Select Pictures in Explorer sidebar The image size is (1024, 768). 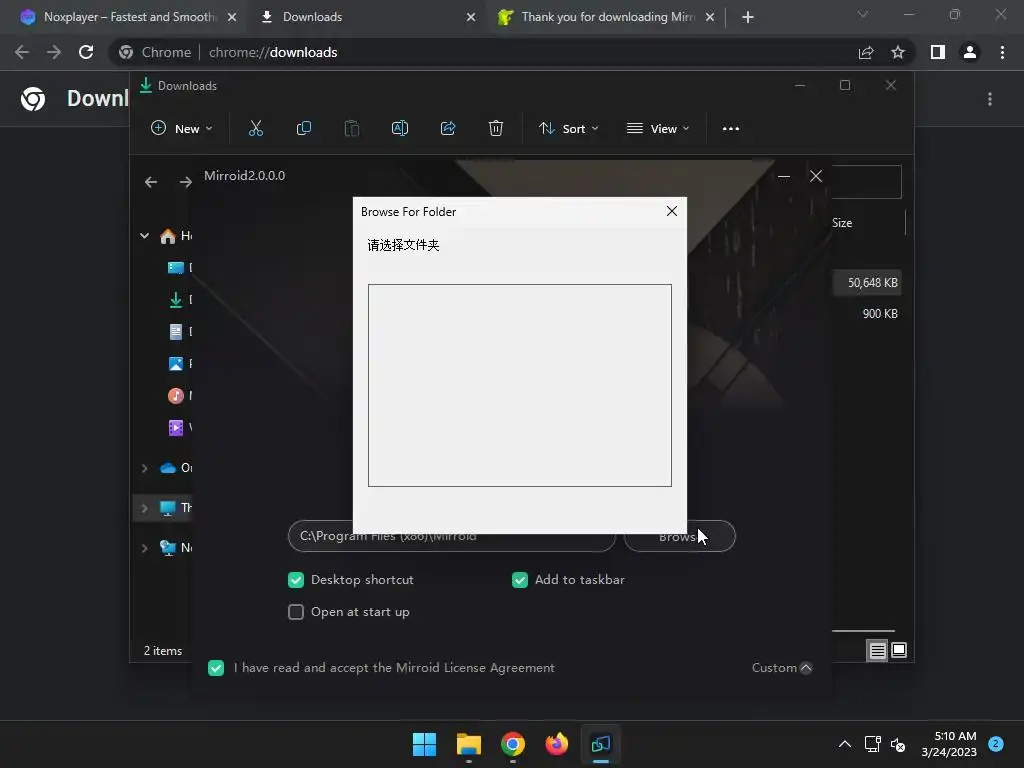[176, 364]
